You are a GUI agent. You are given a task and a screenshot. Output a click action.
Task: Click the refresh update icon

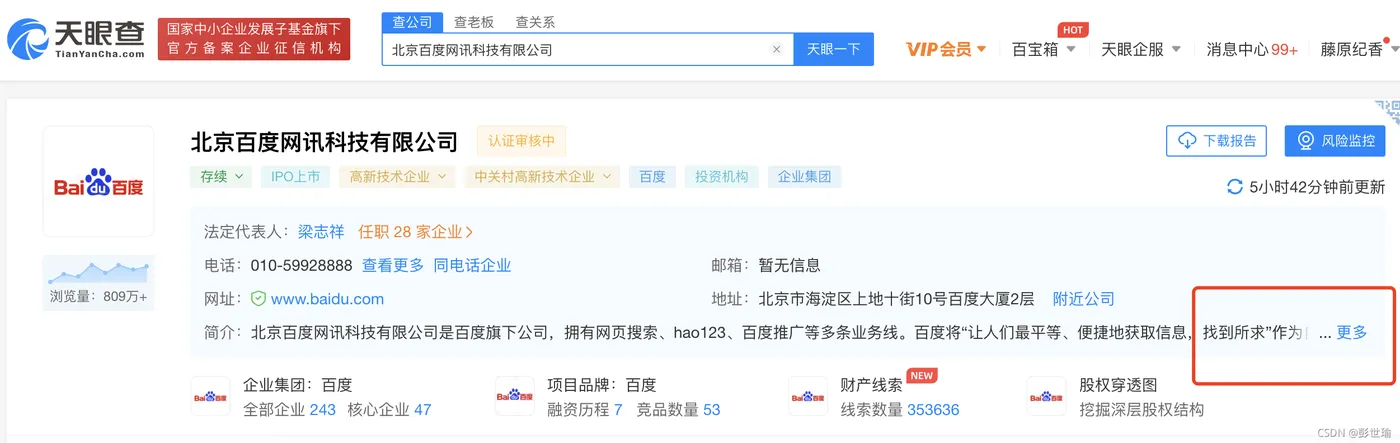[x=1235, y=187]
